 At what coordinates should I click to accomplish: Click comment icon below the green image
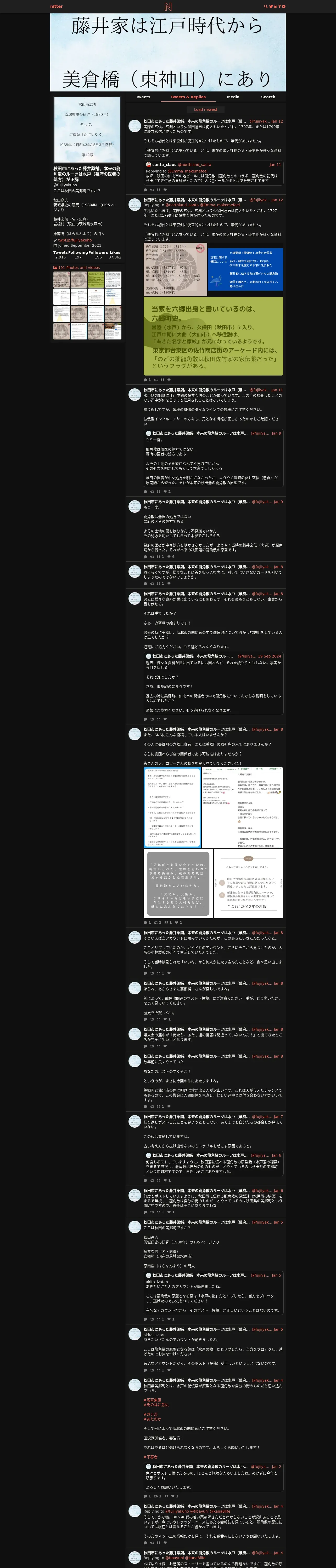[x=145, y=380]
